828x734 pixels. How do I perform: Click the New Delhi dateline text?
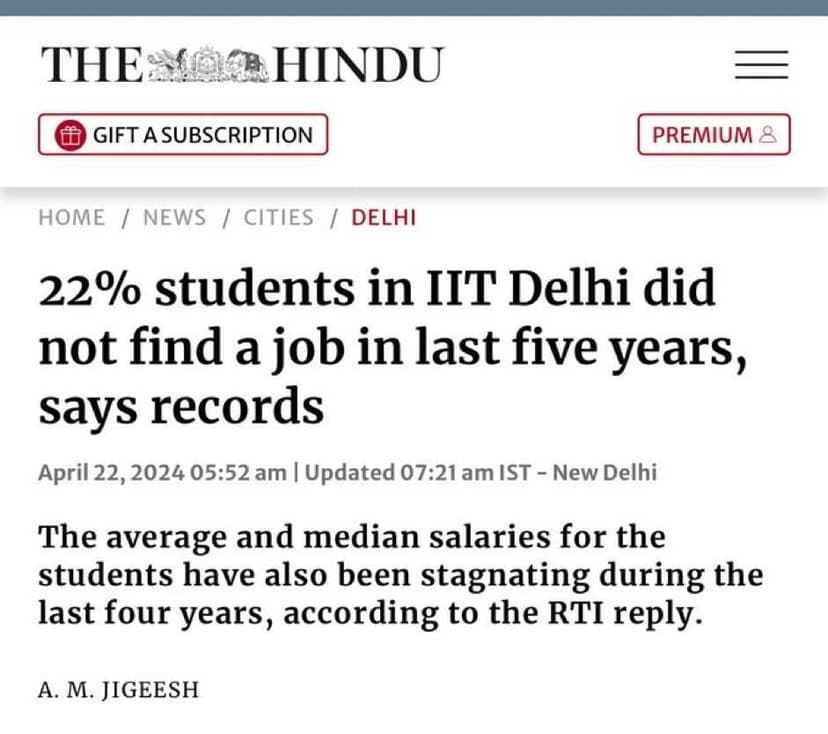pyautogui.click(x=604, y=472)
